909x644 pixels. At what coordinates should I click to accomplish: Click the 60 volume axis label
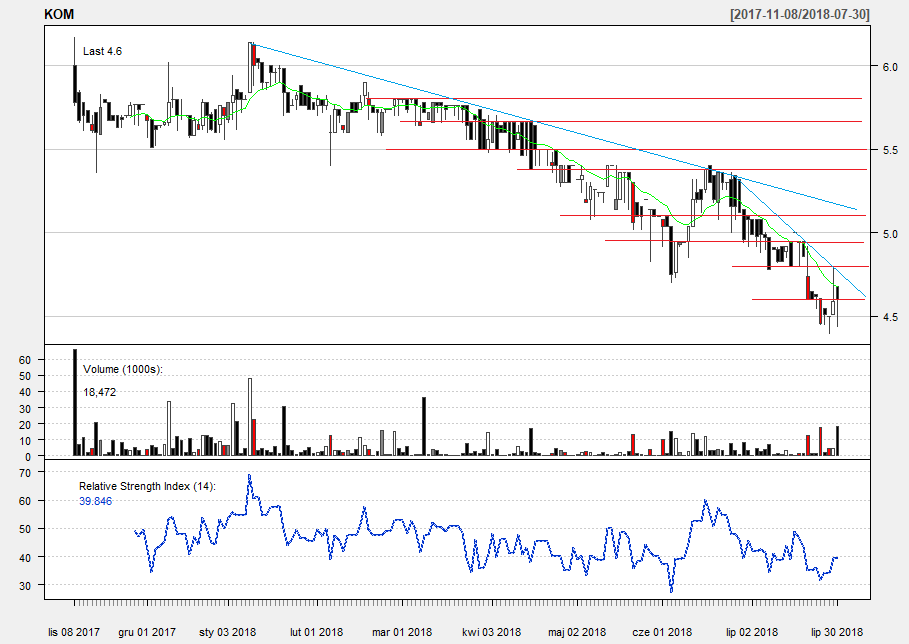[x=24, y=360]
